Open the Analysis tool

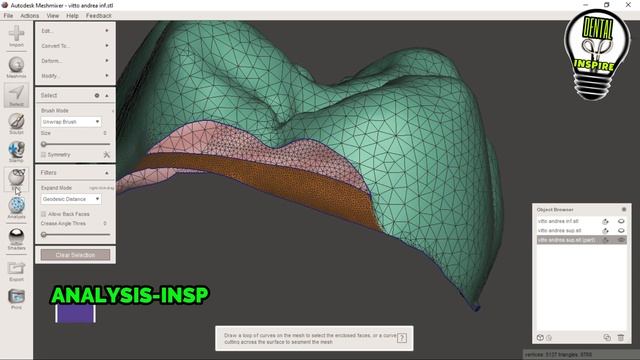click(x=16, y=208)
